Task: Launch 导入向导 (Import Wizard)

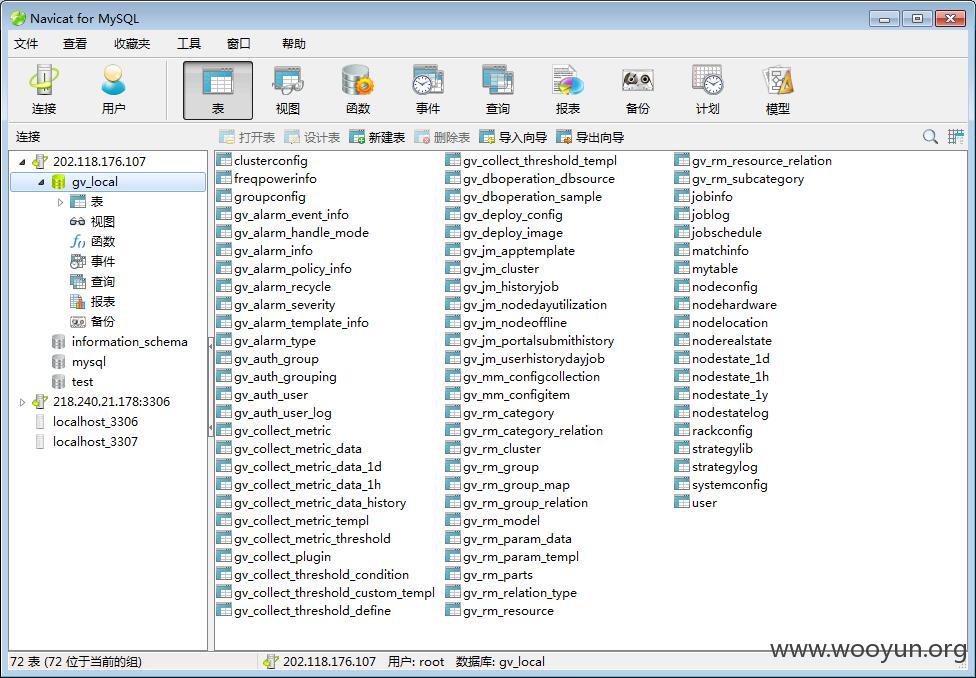Action: 513,137
